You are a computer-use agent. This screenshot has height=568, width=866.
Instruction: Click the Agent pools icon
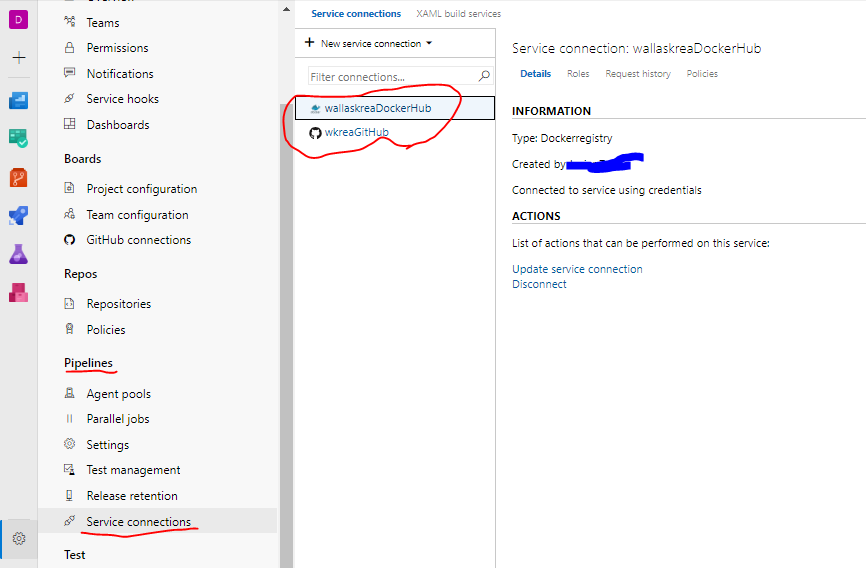(70, 393)
